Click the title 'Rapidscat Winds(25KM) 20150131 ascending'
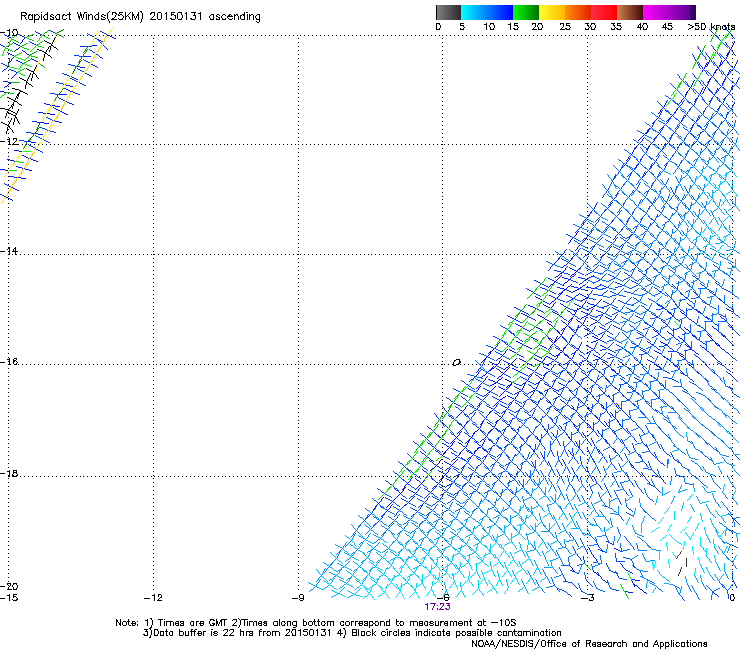 (140, 17)
